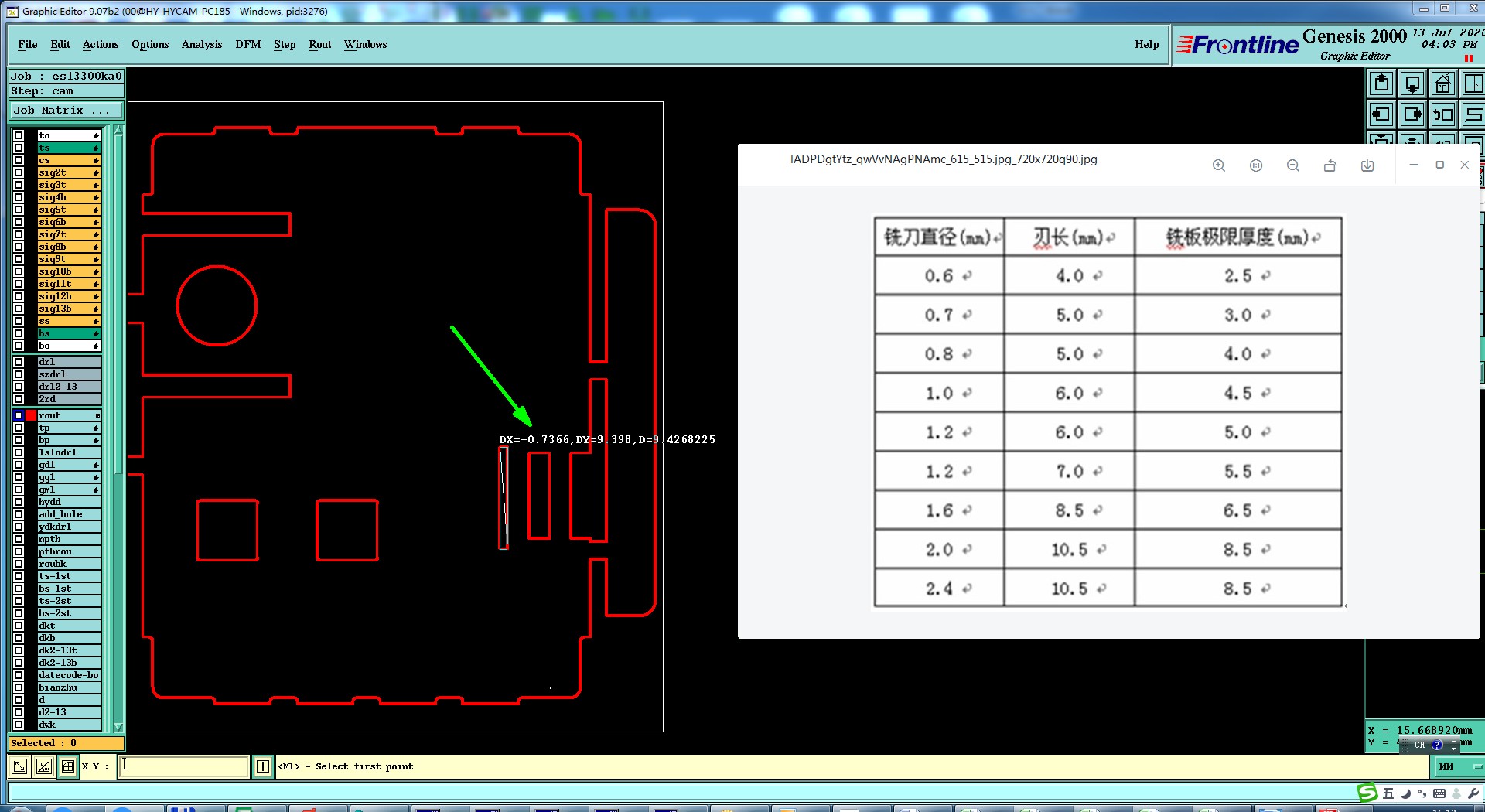Viewport: 1485px width, 812px height.
Task: Click the '2.4' cutter diameter cell
Action: [x=939, y=589]
